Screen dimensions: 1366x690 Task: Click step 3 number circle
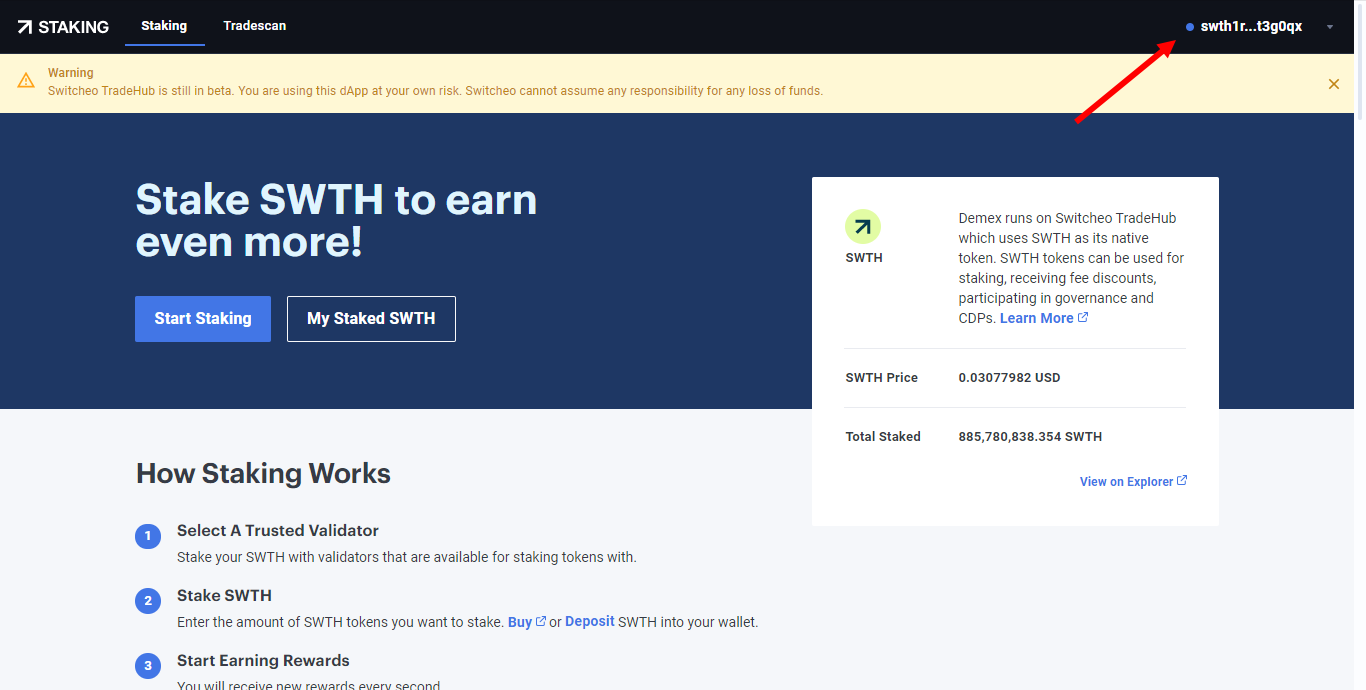(148, 666)
